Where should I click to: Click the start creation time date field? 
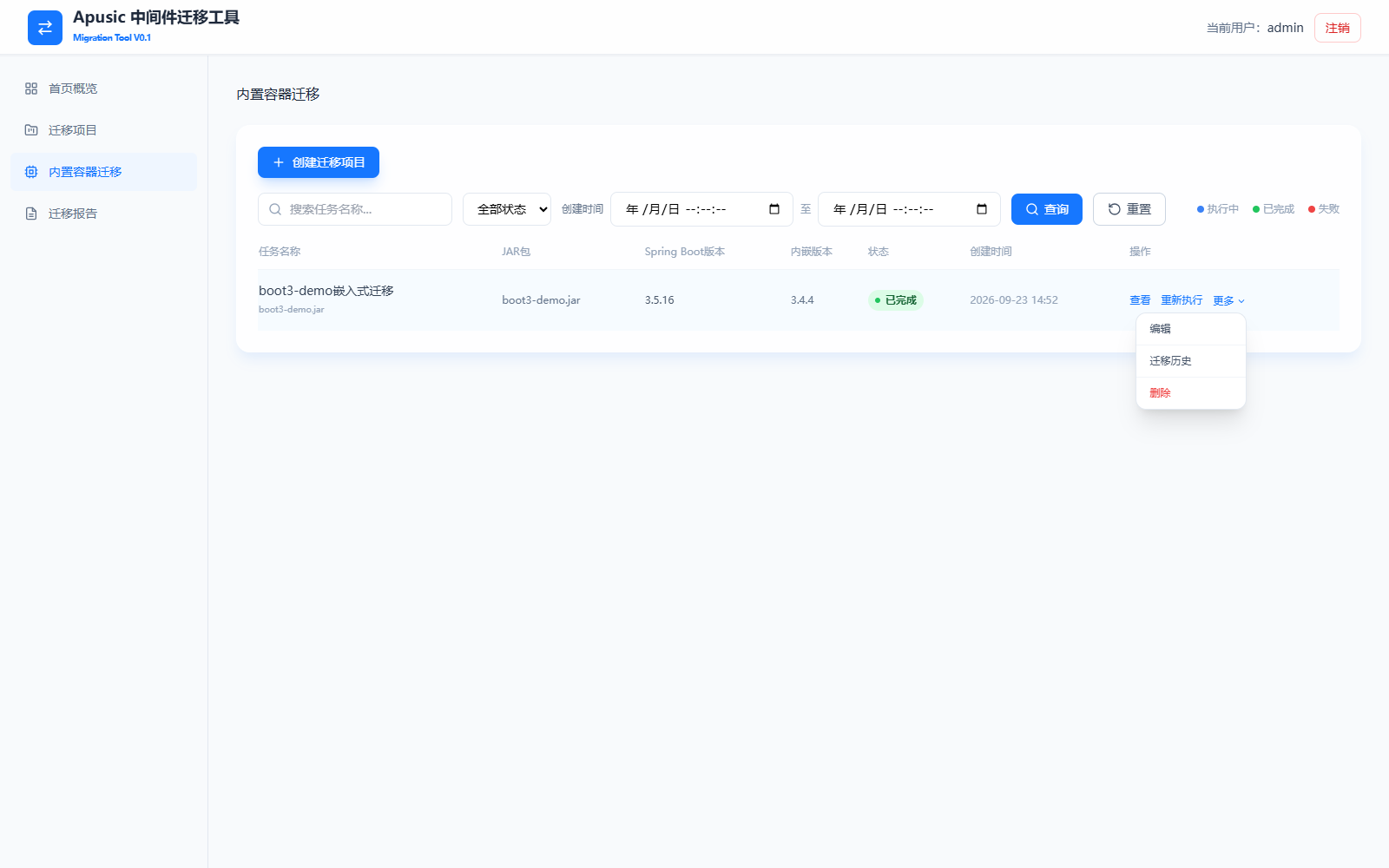click(701, 209)
